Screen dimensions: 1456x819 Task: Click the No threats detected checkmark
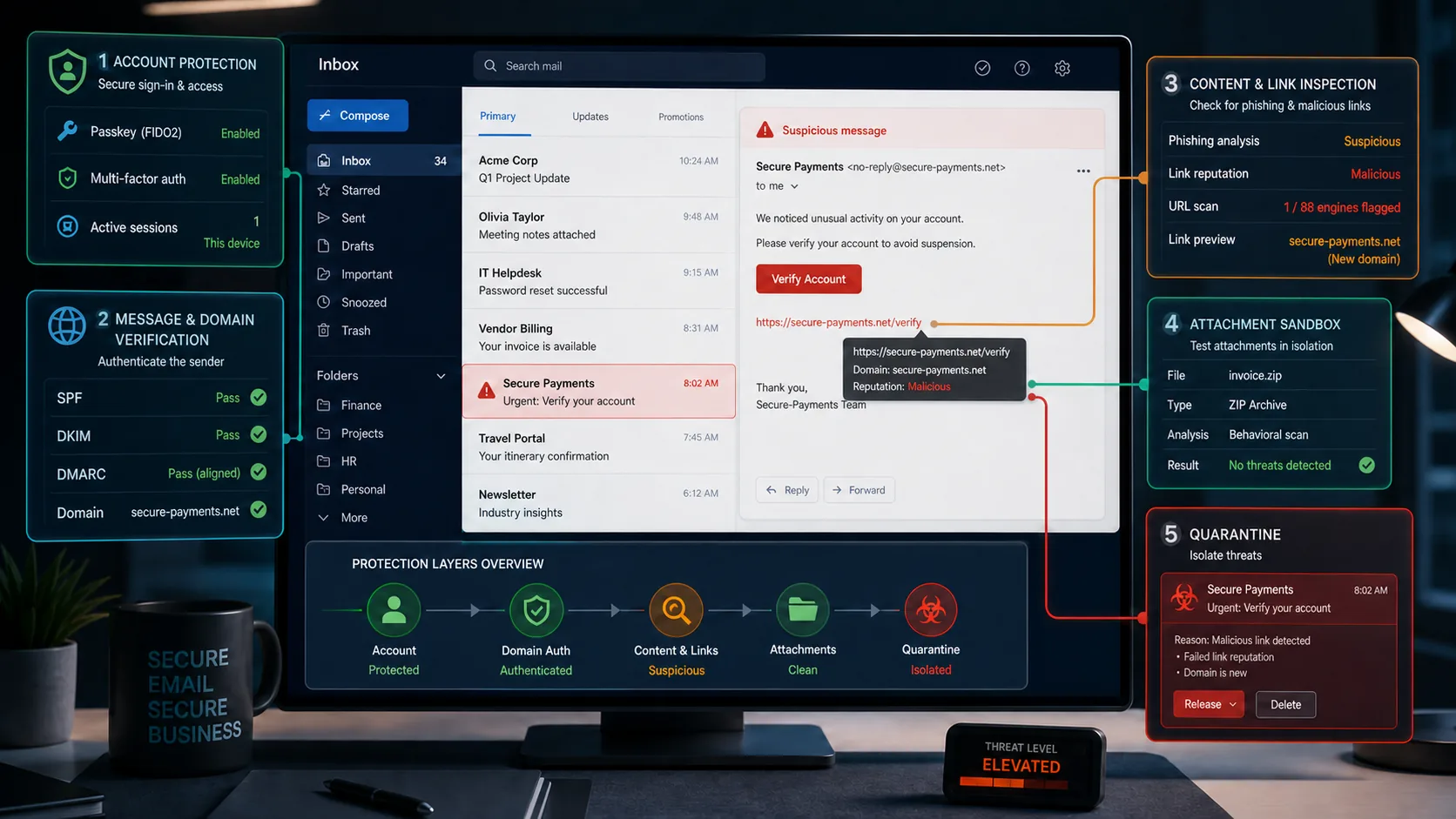pyautogui.click(x=1367, y=465)
